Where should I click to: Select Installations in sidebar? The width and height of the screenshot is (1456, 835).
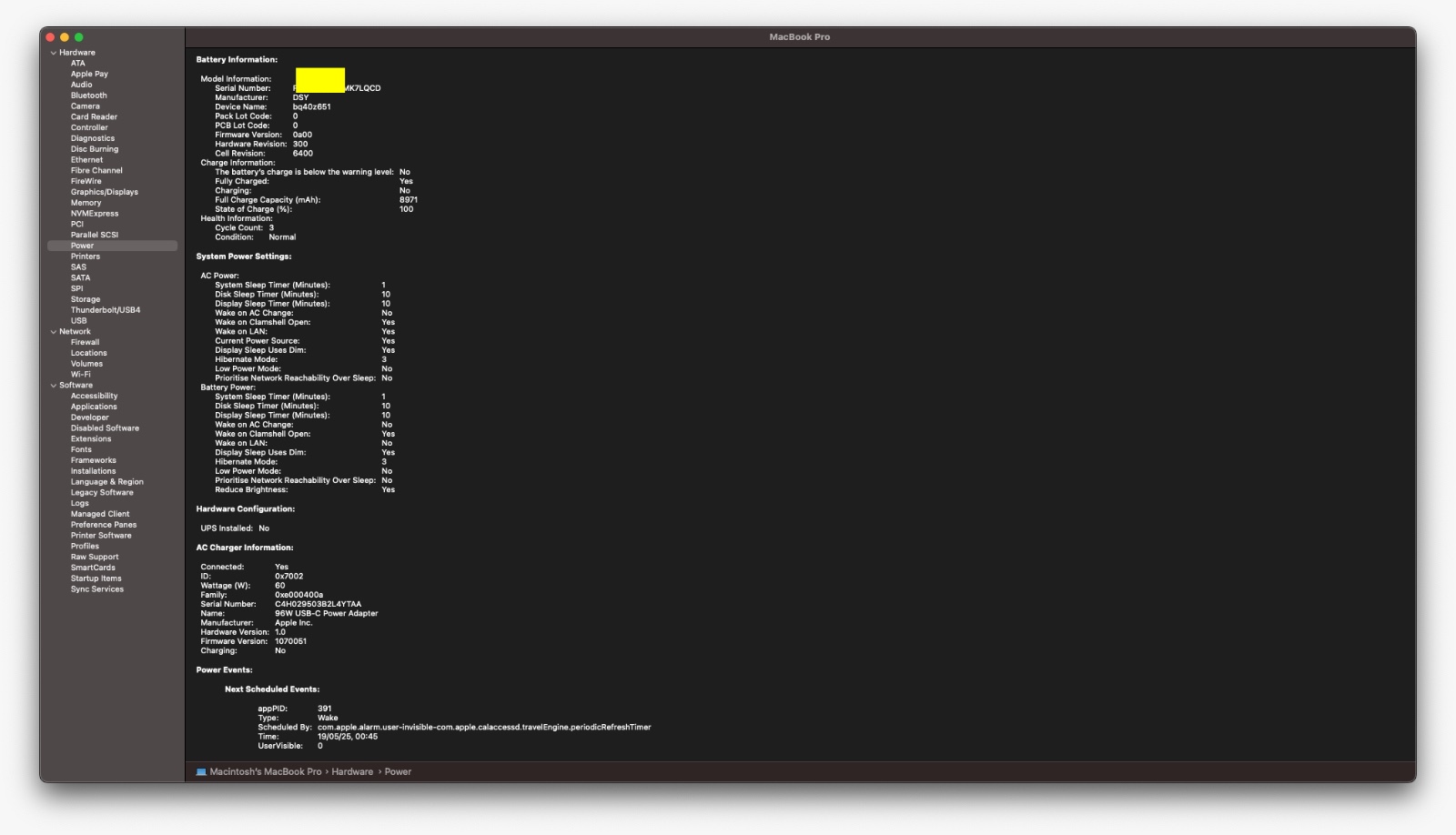coord(94,472)
